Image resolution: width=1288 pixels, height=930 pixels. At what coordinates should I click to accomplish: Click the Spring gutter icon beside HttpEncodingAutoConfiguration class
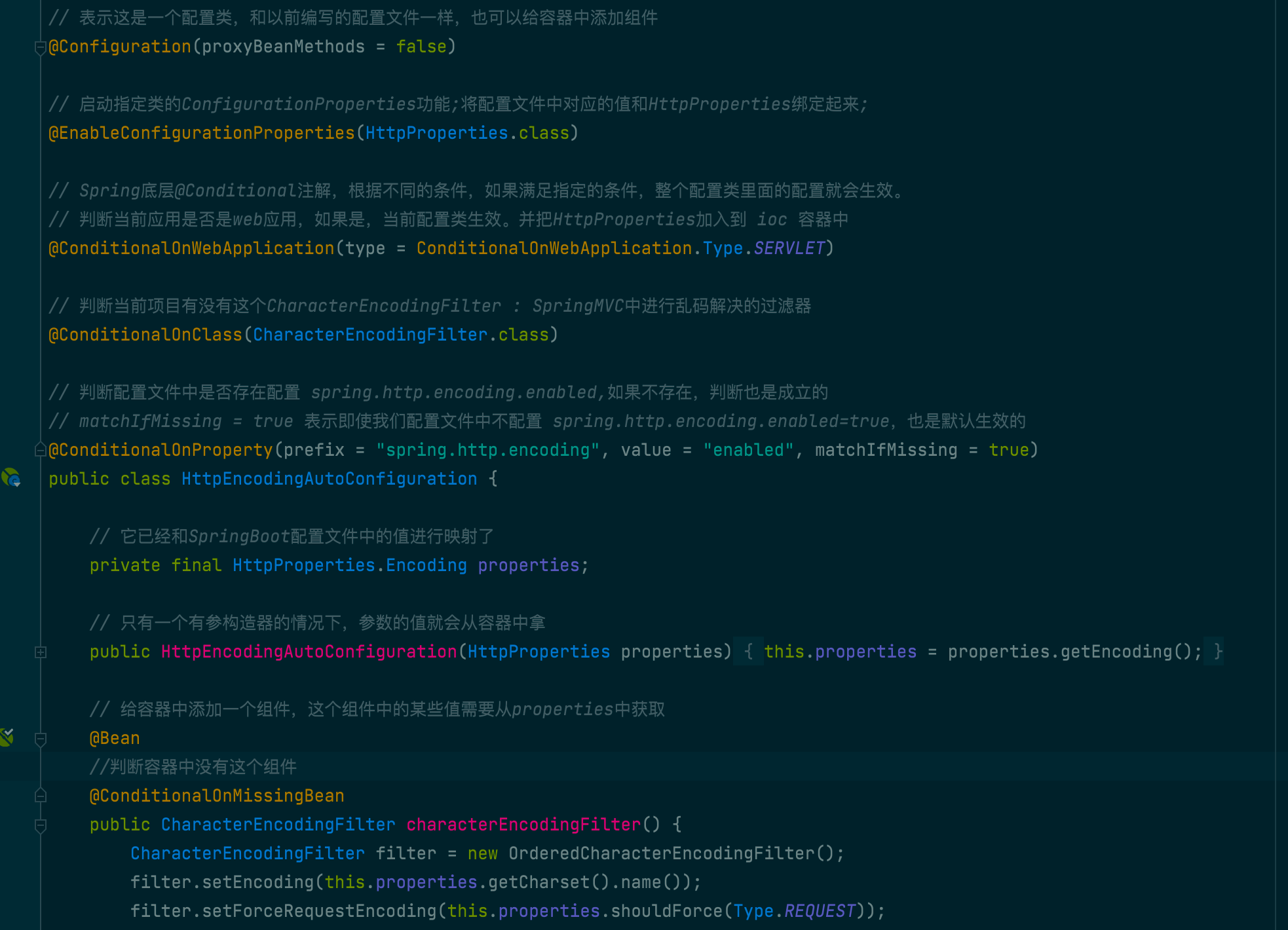(x=10, y=478)
